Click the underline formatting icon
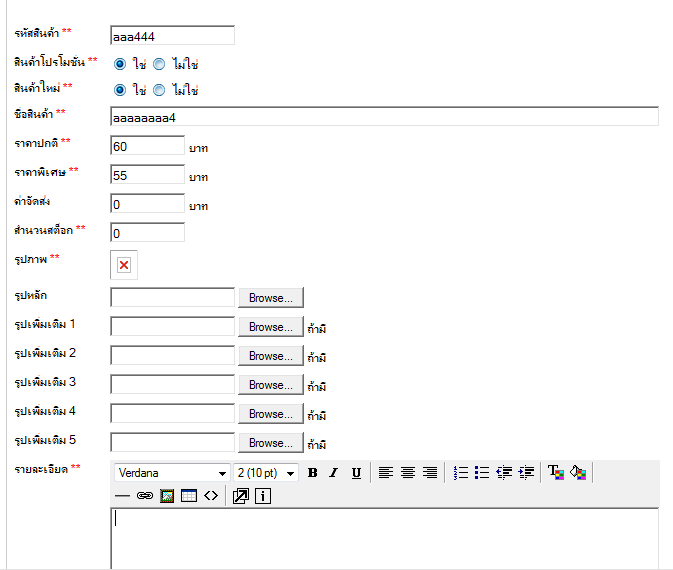 point(356,473)
